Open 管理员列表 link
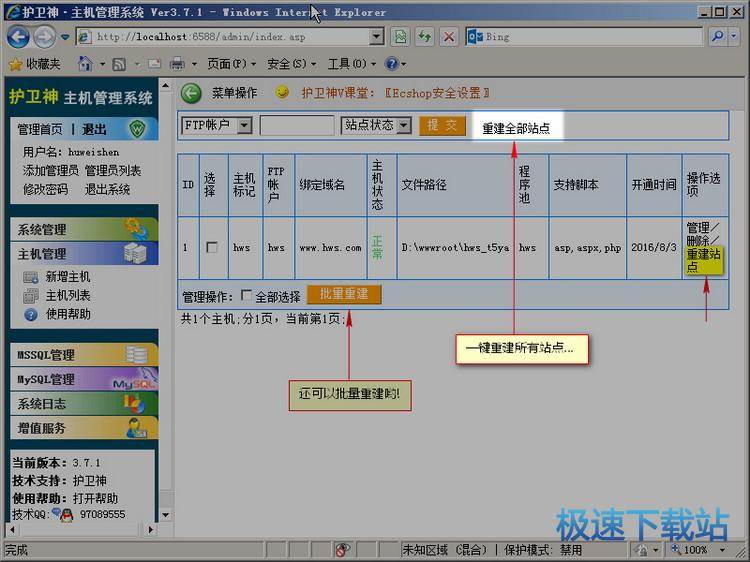Image resolution: width=750 pixels, height=562 pixels. coord(113,170)
